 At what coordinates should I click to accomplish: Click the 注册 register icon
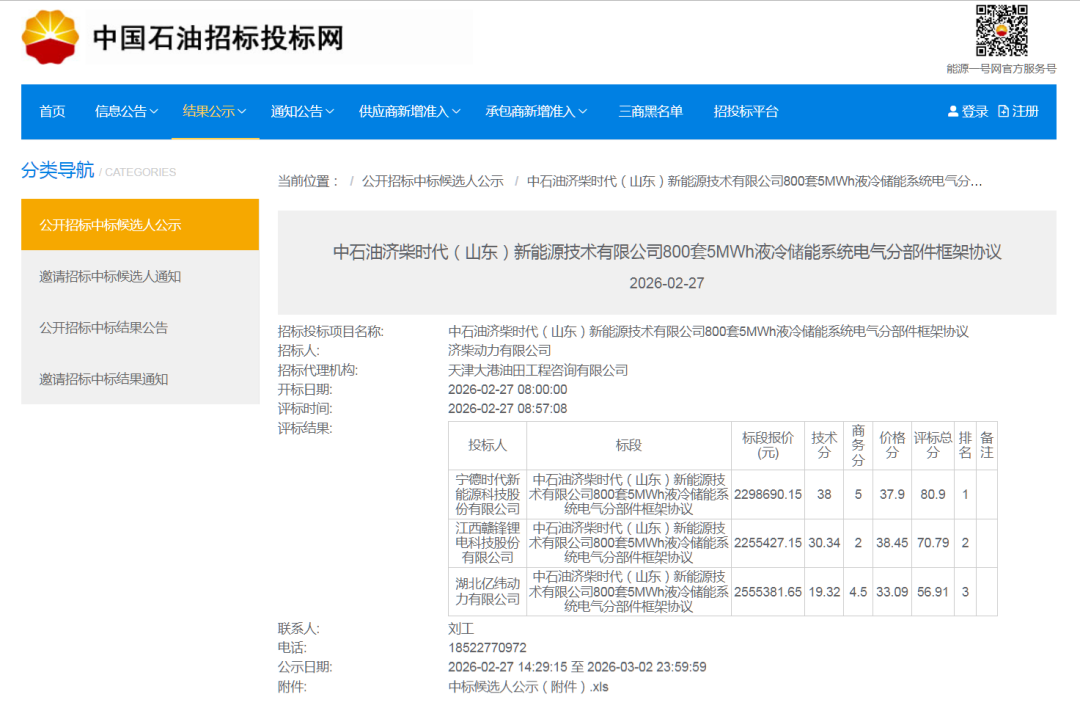1004,111
